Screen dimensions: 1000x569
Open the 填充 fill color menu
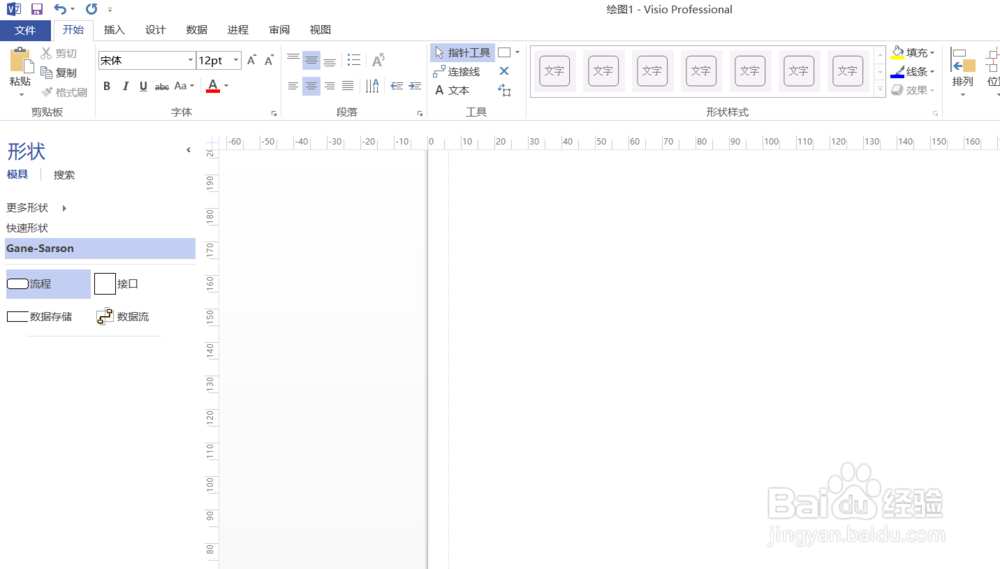(x=913, y=52)
